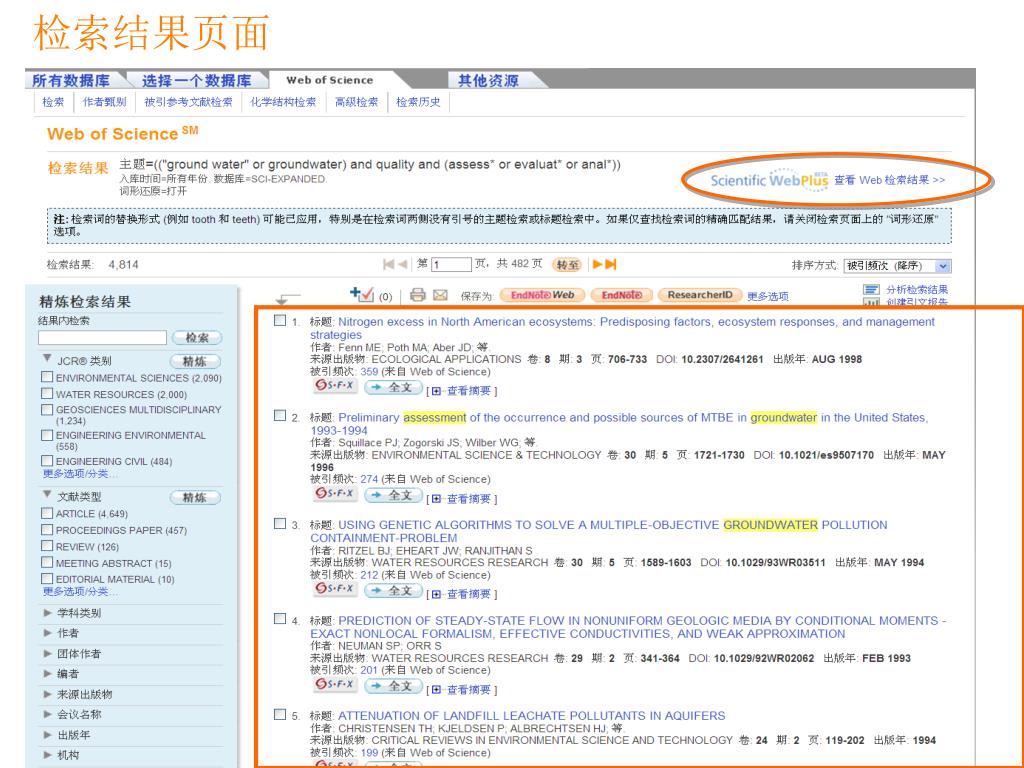Click the S·F·X icon for result 3
The width and height of the screenshot is (1024, 768).
(331, 594)
